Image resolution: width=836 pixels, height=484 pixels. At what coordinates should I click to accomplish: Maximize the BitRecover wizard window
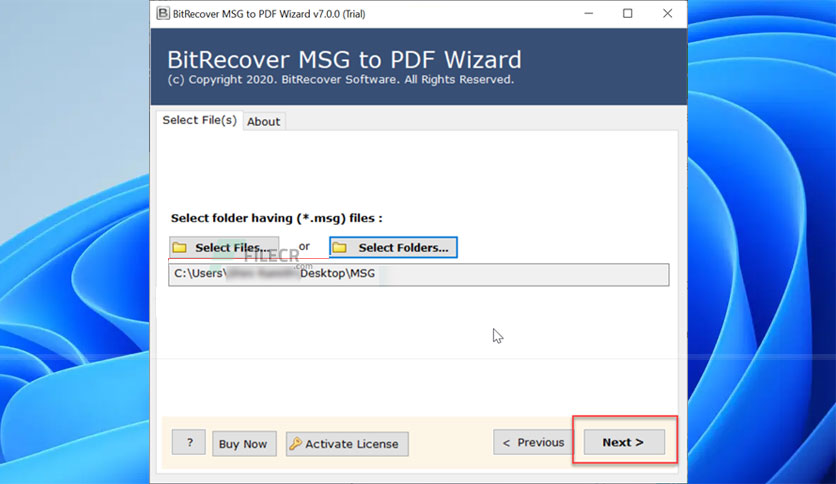(x=628, y=13)
